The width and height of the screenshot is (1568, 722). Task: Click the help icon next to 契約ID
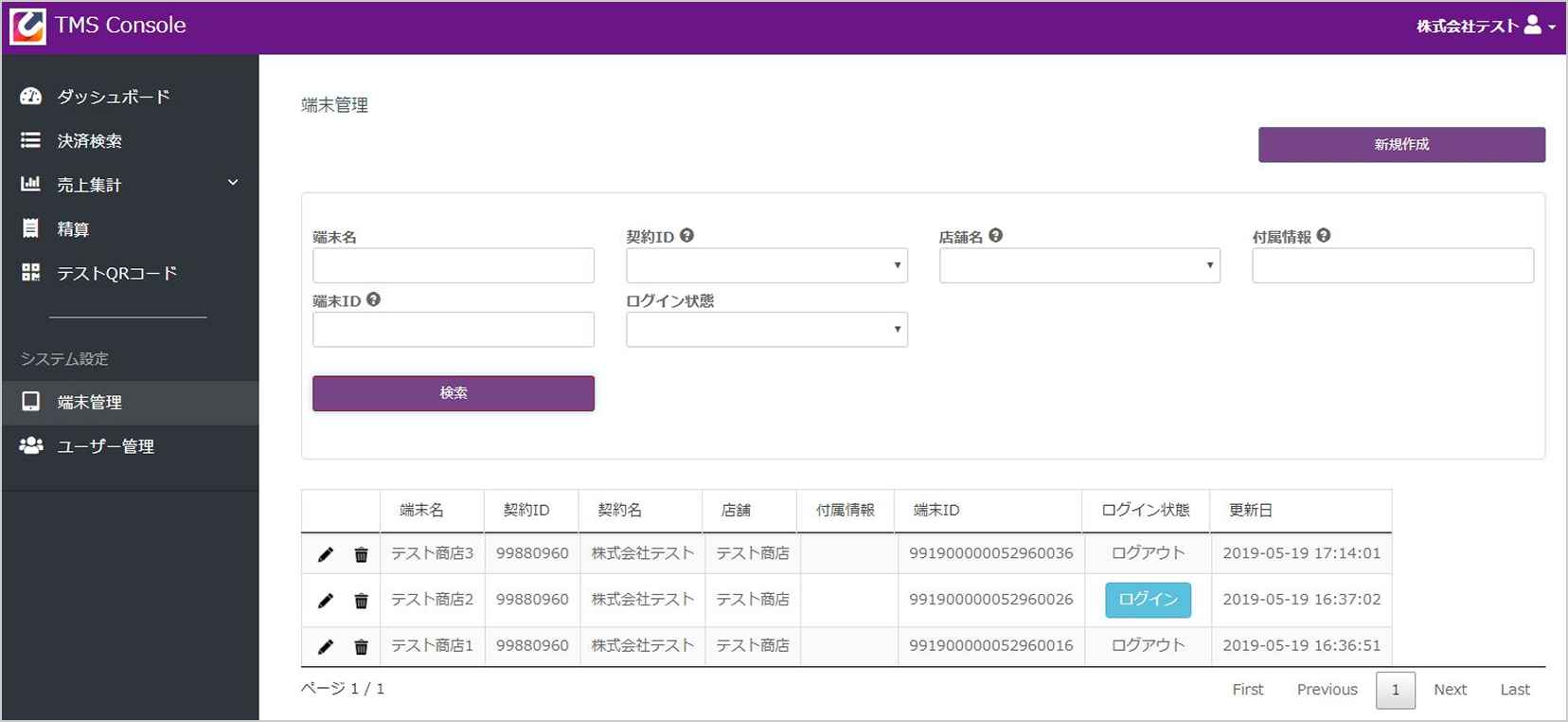pos(687,236)
